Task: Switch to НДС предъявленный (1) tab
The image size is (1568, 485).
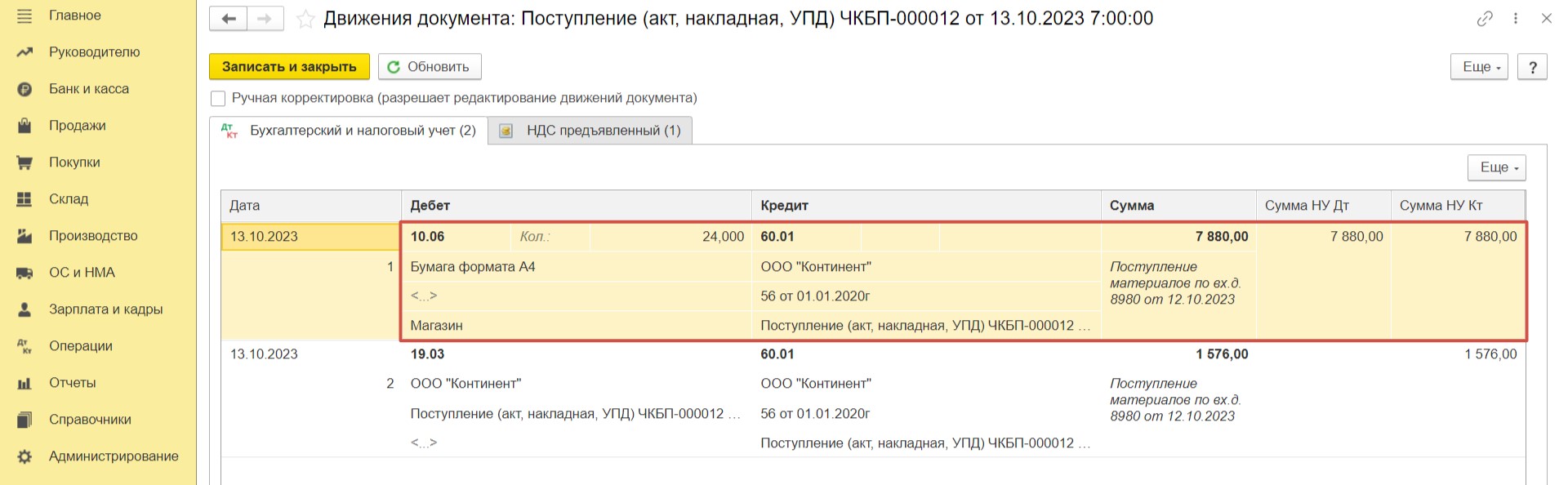Action: pyautogui.click(x=590, y=131)
